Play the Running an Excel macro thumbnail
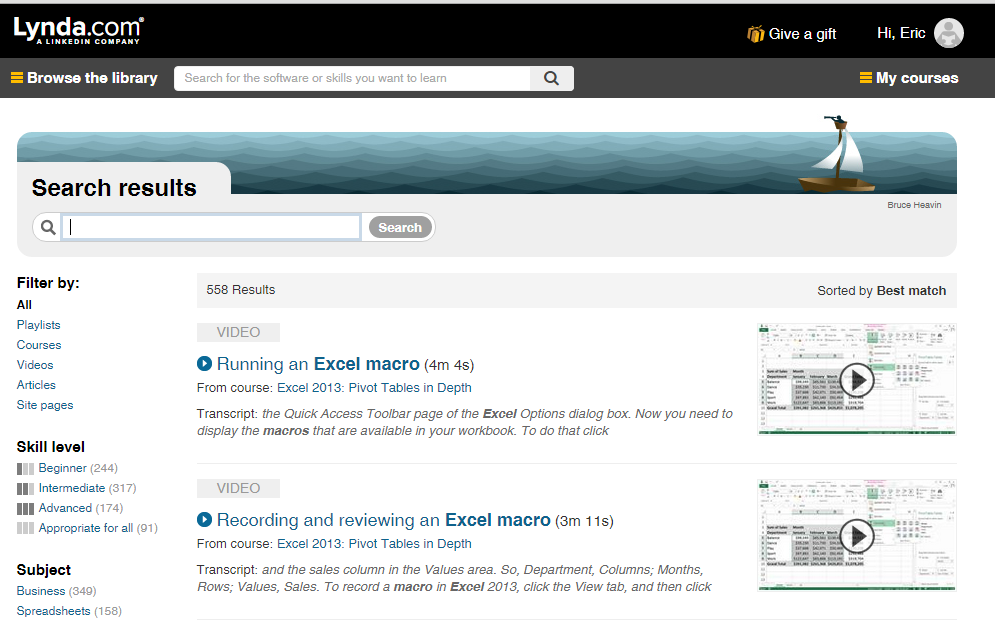995x622 pixels. pos(857,380)
